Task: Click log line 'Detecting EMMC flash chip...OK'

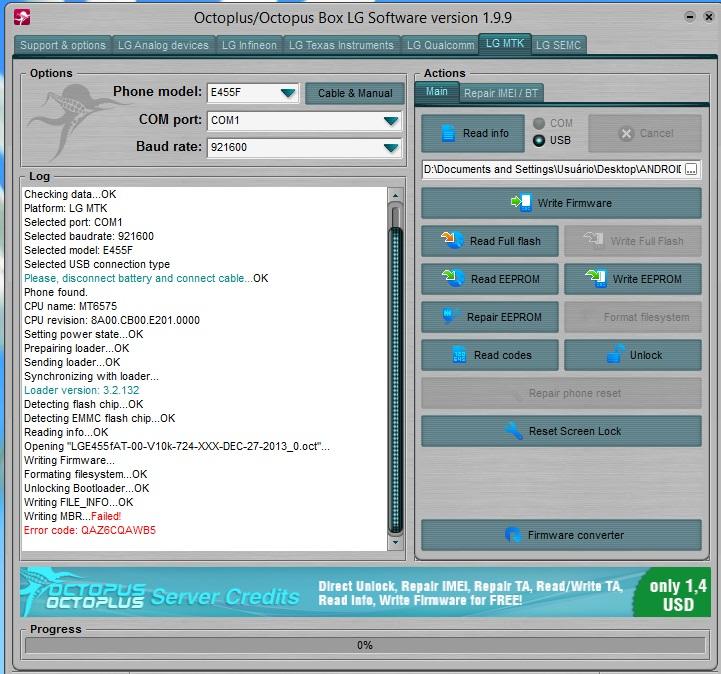Action: coord(99,418)
